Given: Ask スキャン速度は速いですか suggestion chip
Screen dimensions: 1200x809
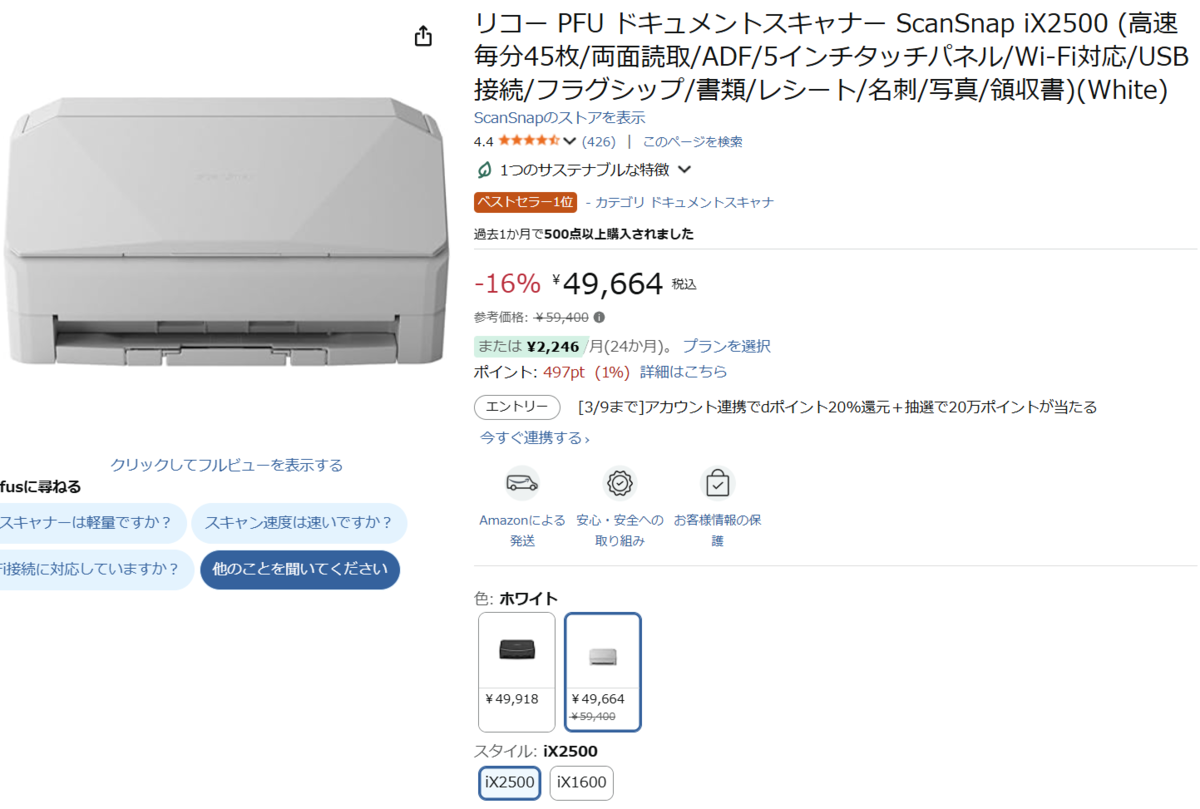Looking at the screenshot, I should [298, 522].
